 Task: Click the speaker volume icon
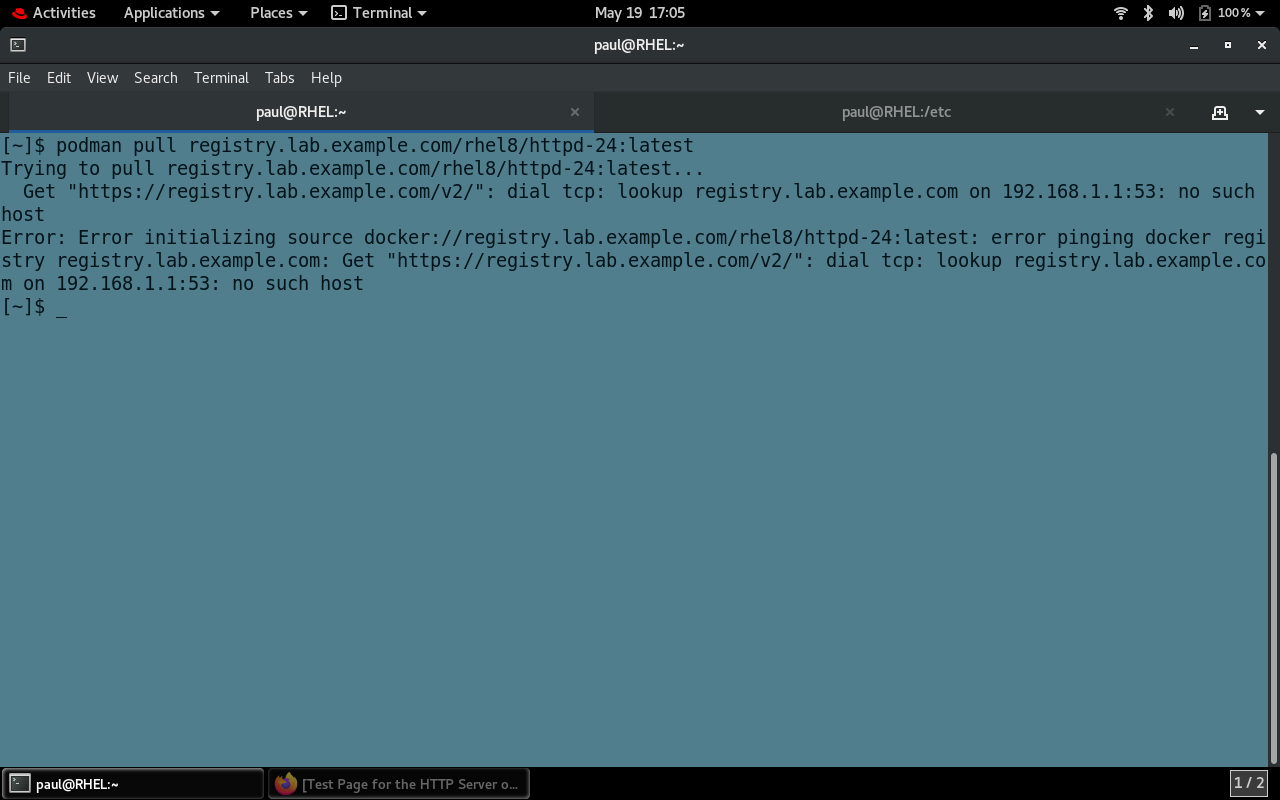[x=1175, y=13]
